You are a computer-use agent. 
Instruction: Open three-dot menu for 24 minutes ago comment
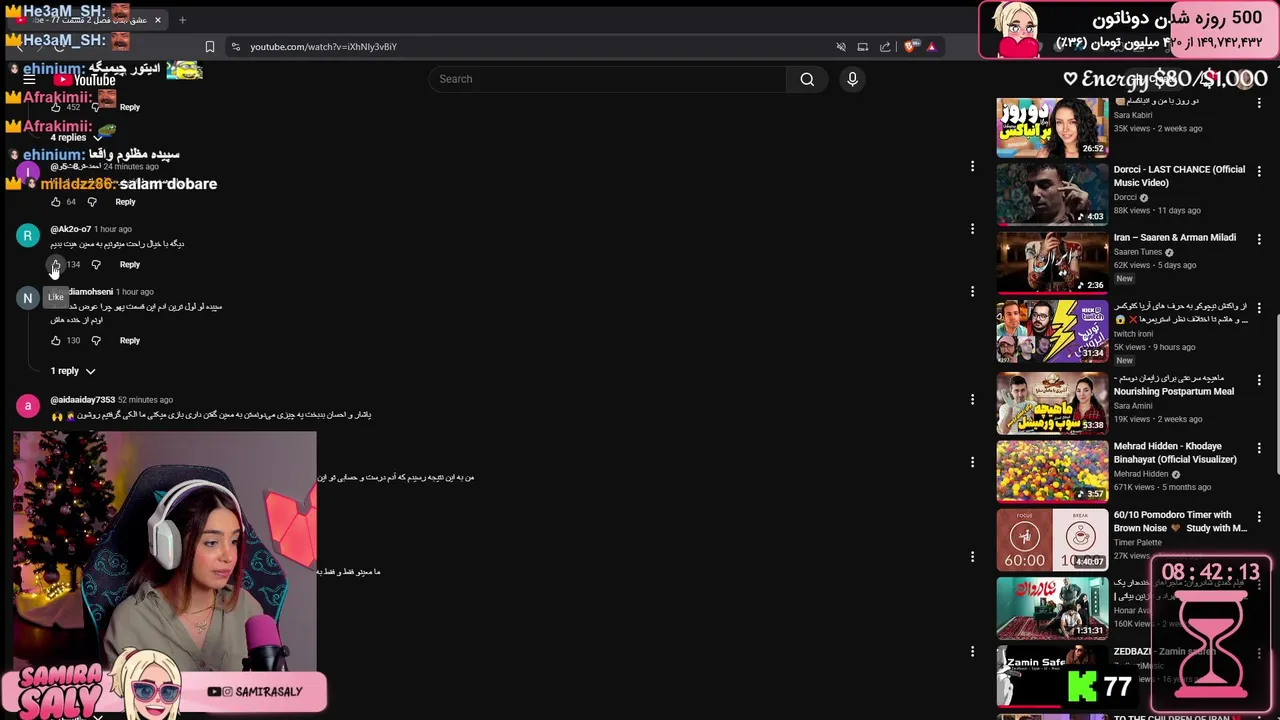tap(972, 167)
